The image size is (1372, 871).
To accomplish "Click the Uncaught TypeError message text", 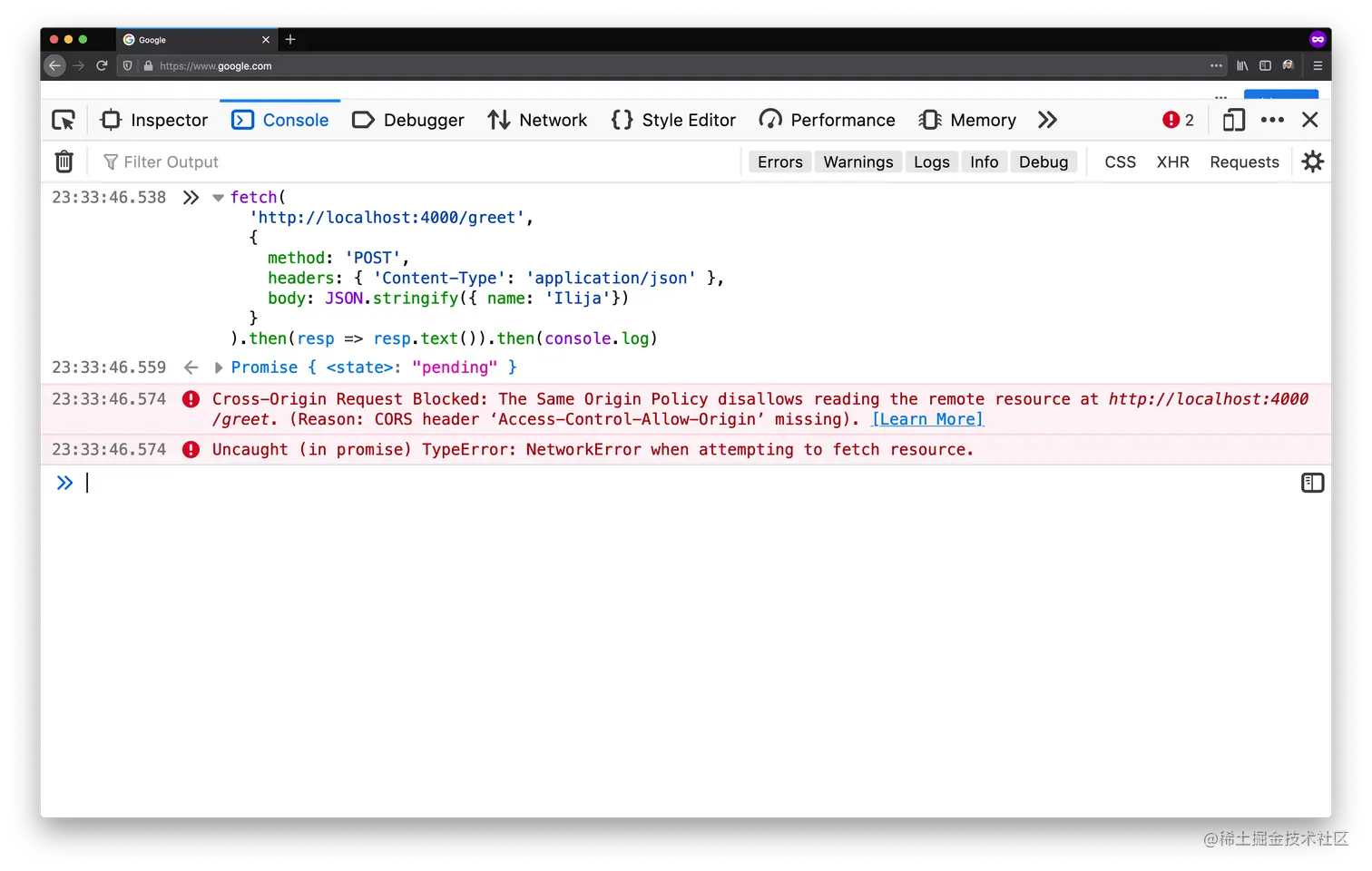I will pyautogui.click(x=593, y=450).
